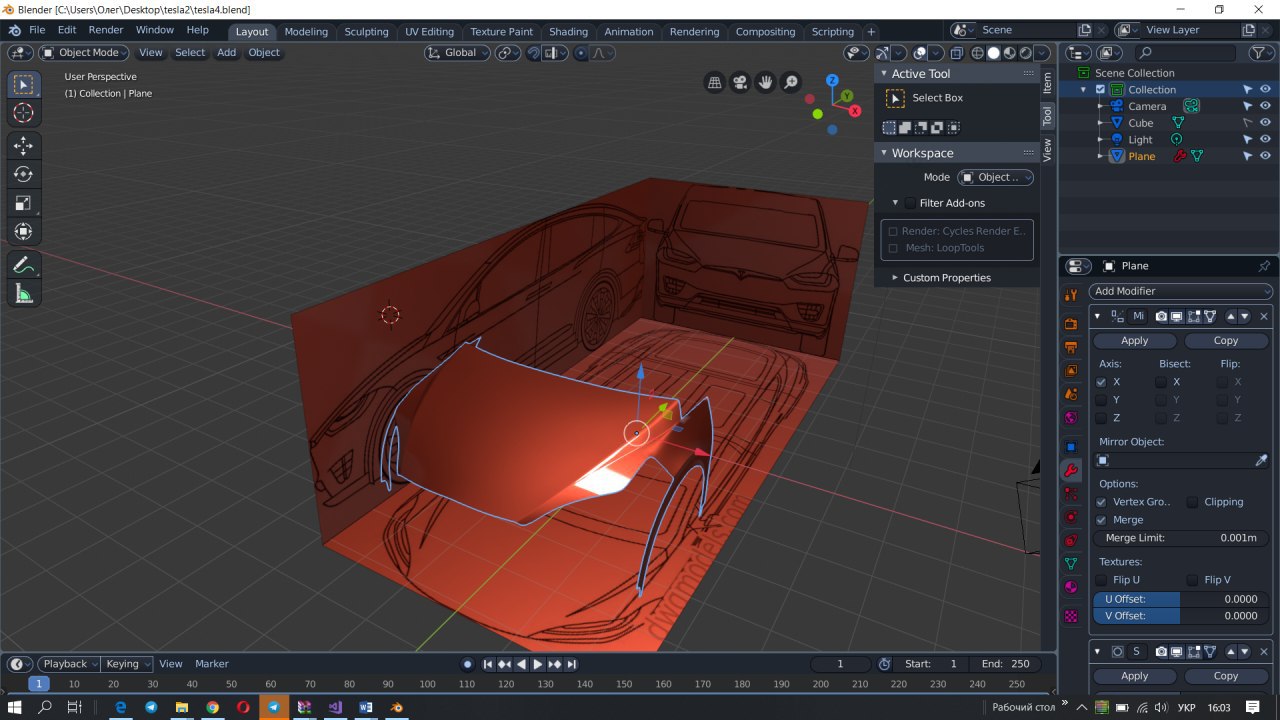Apply the Mirror modifier
Viewport: 1280px width, 720px height.
click(1135, 341)
